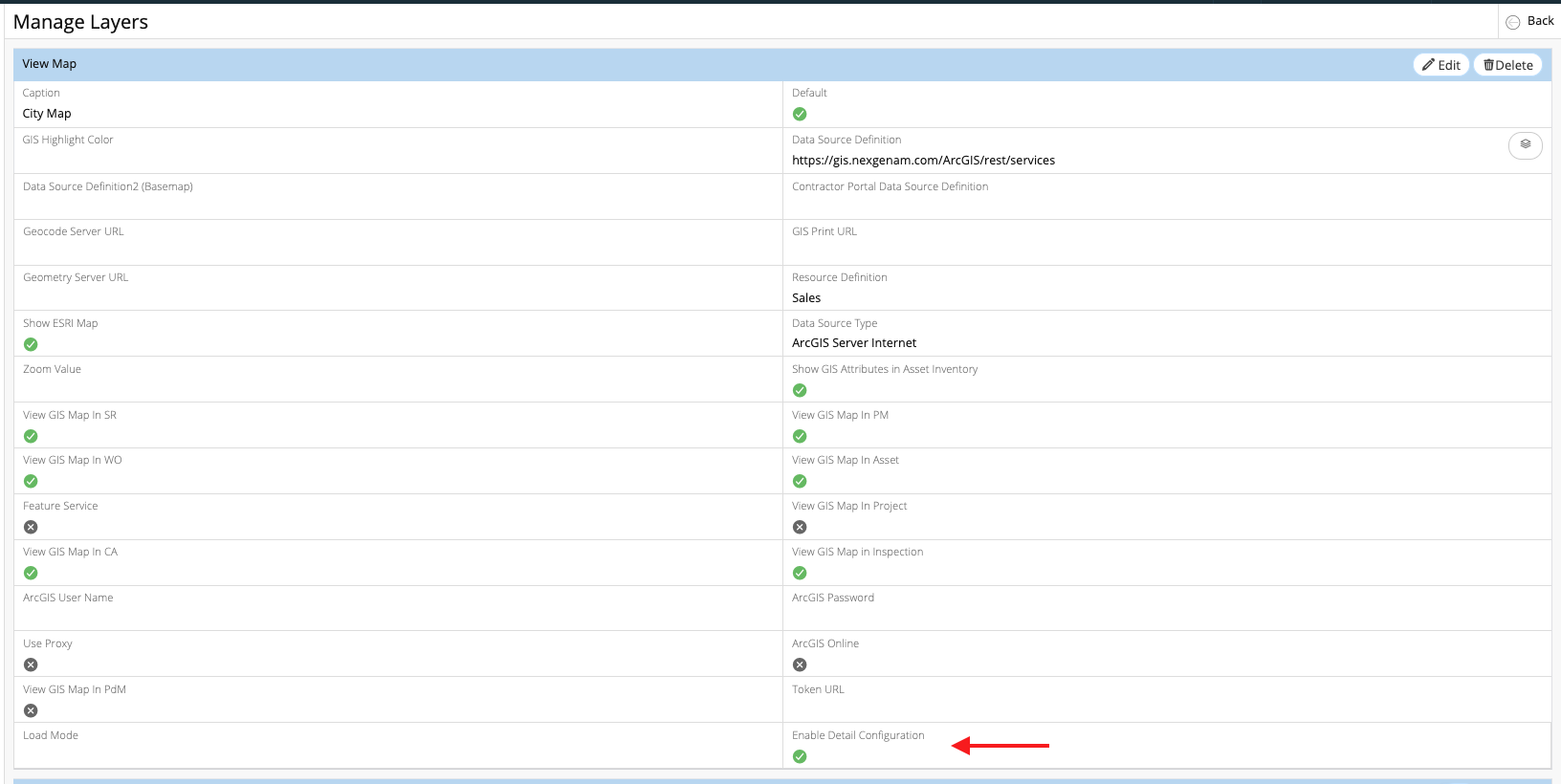Click the ArcGIS Password label
This screenshot has width=1561, height=784.
pyautogui.click(x=833, y=598)
